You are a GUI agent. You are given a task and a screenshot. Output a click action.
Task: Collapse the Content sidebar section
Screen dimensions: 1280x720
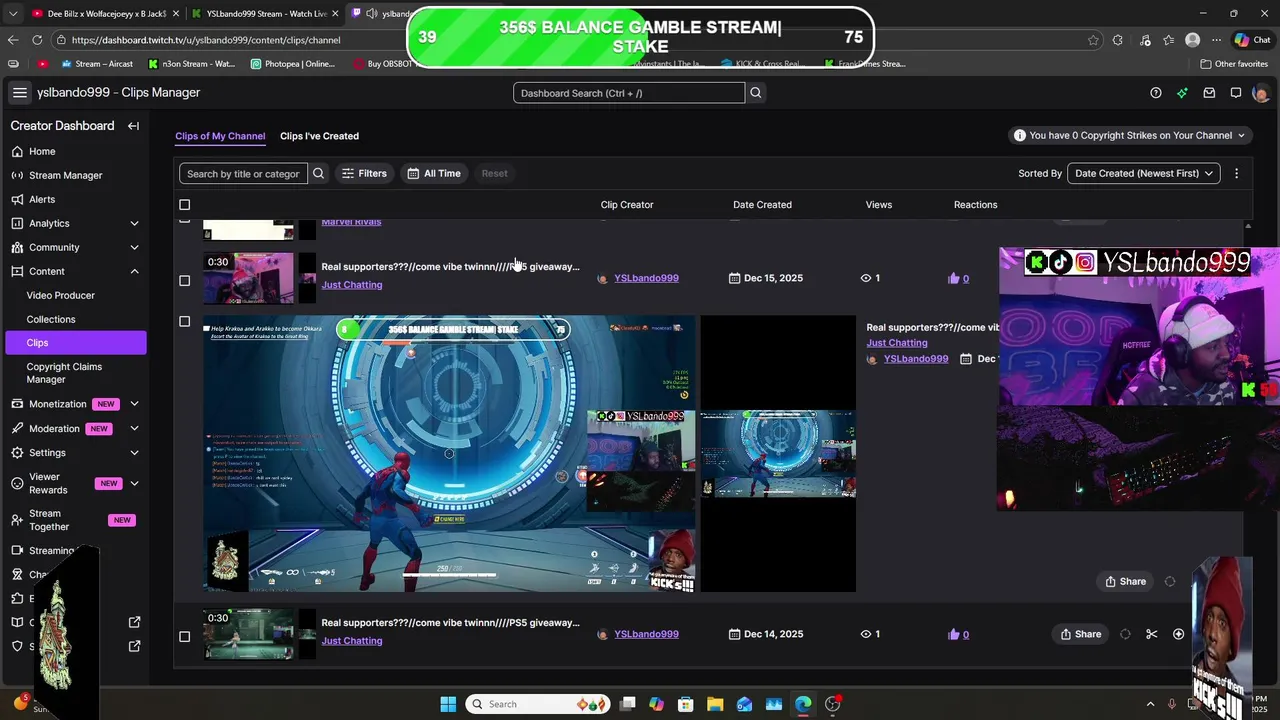point(134,271)
